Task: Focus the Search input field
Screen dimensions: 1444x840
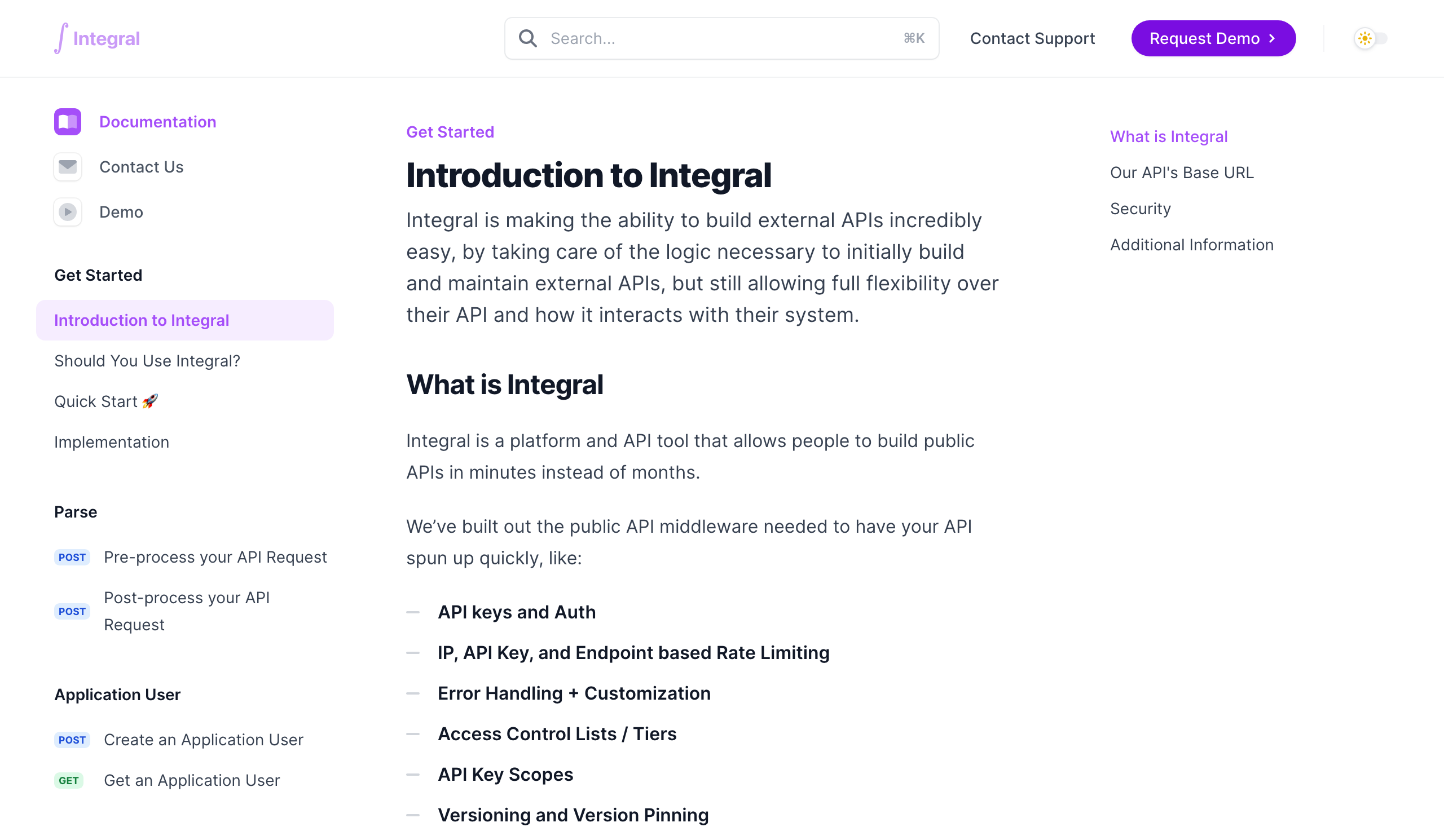Action: [721, 38]
